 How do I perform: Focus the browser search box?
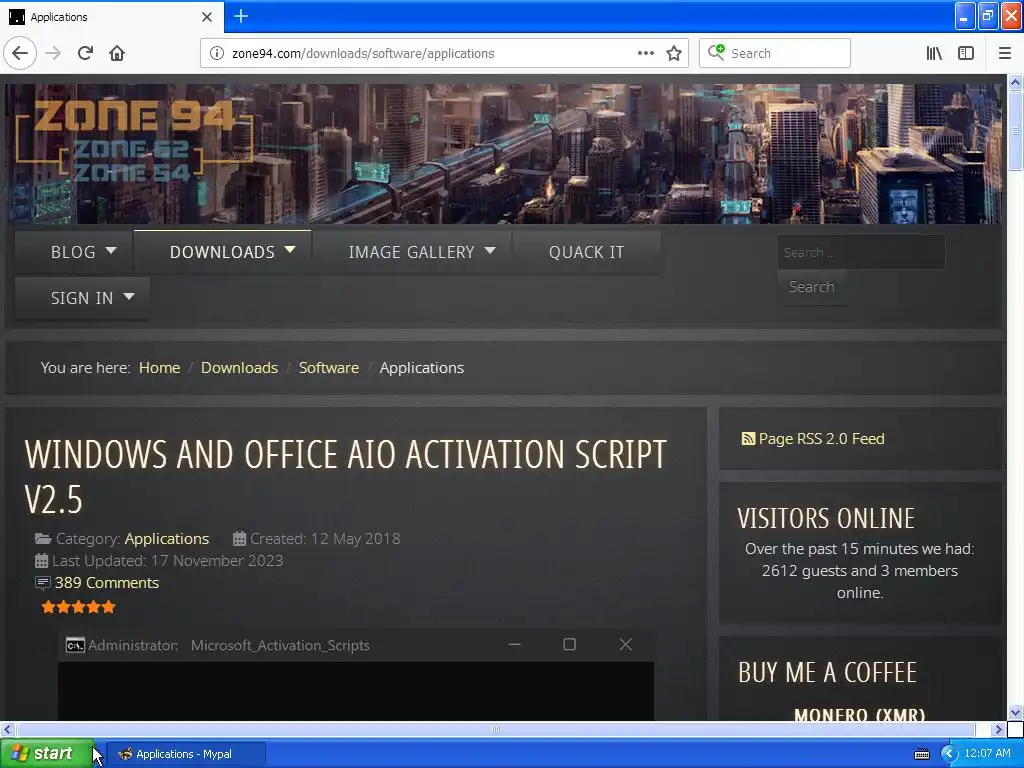(x=775, y=53)
